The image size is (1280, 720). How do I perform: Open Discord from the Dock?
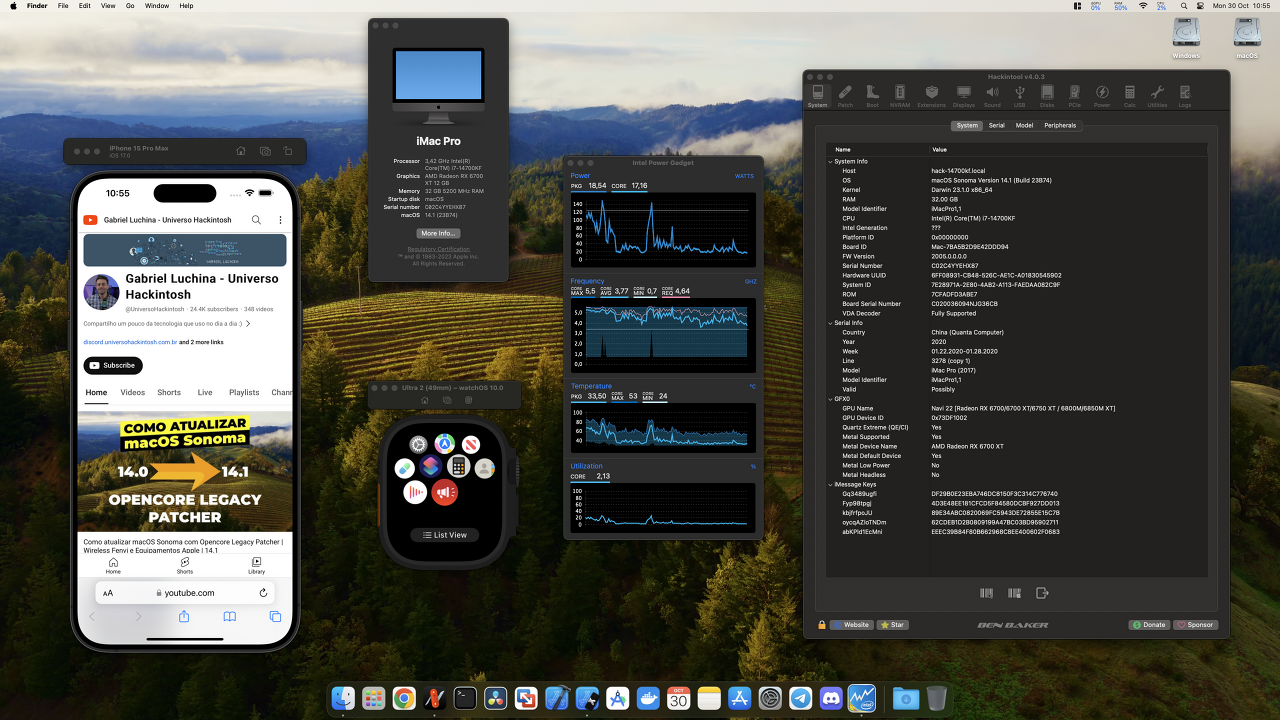(x=831, y=698)
